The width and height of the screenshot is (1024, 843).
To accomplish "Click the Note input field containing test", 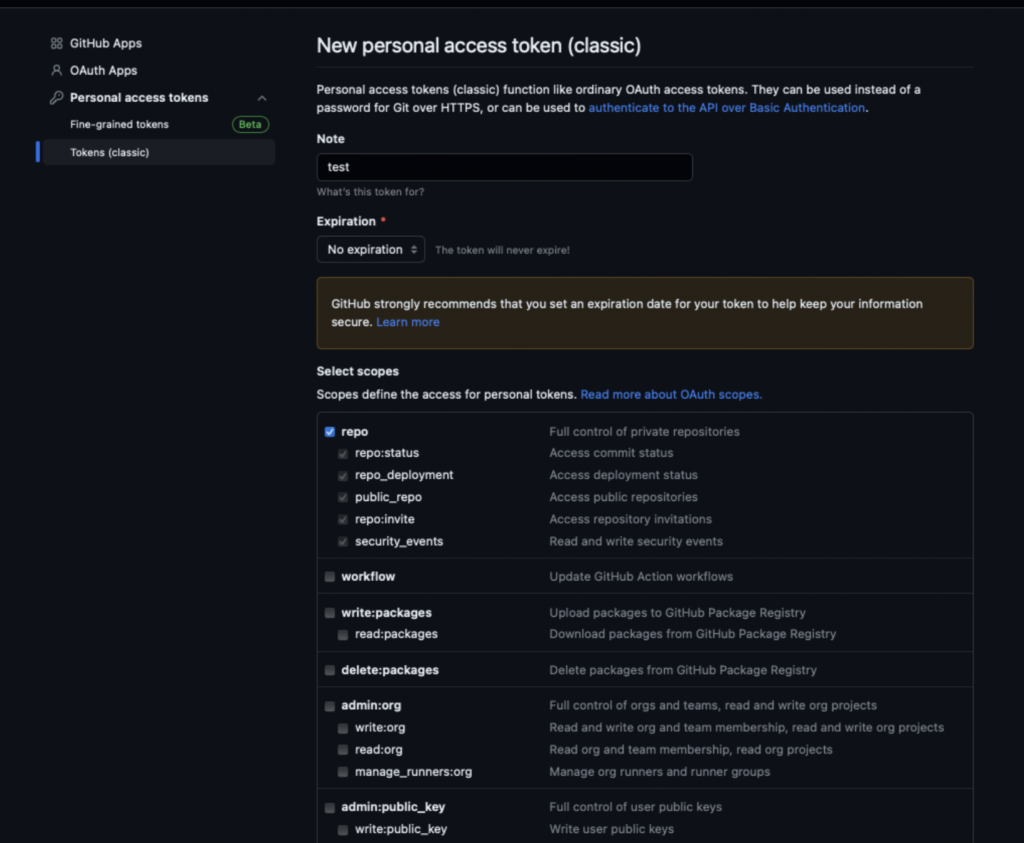I will 504,168.
